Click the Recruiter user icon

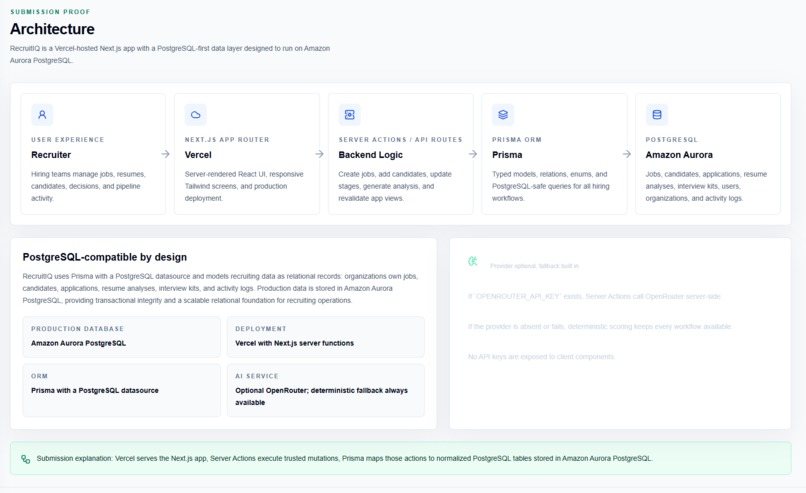42,115
